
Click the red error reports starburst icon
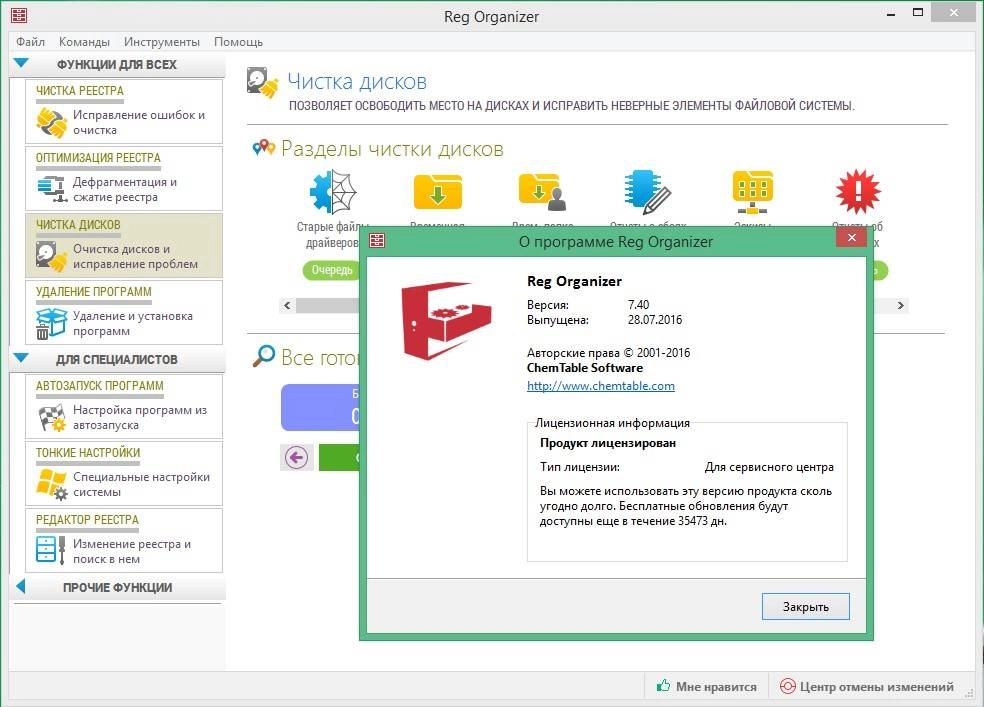858,191
